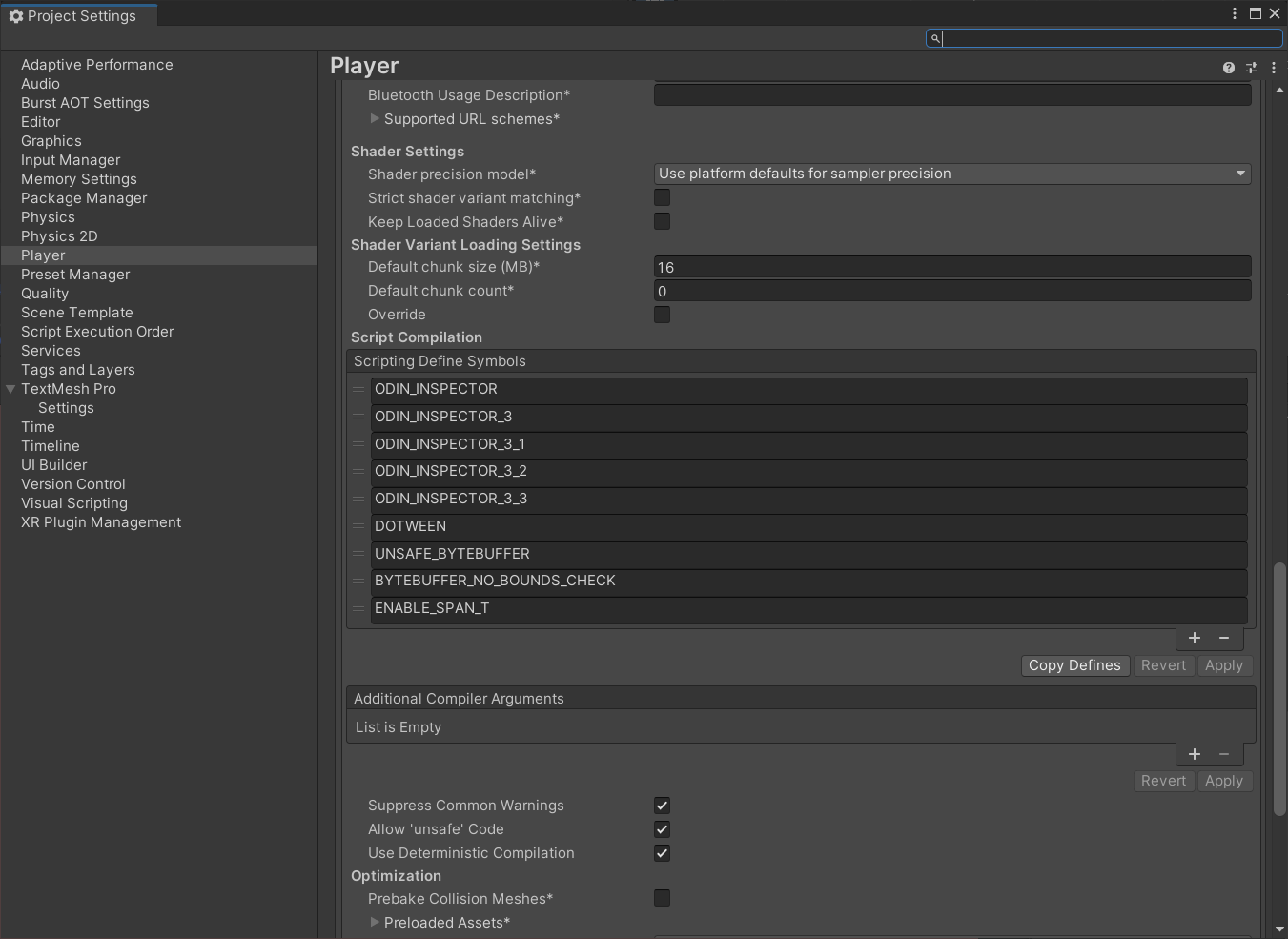This screenshot has width=1288, height=939.
Task: Select Preset Manager category
Action: (x=75, y=275)
